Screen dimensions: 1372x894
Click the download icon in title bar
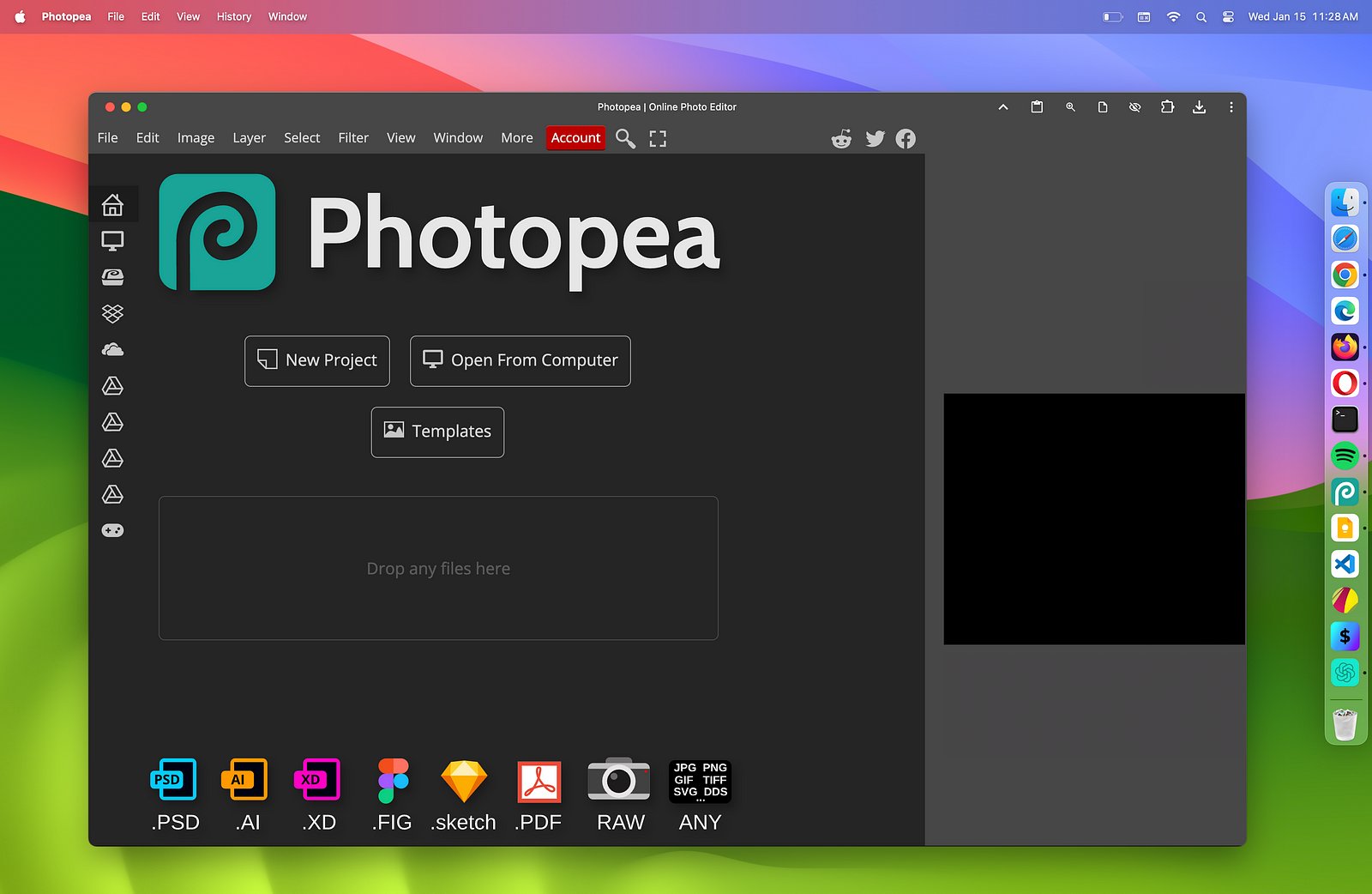coord(1199,107)
